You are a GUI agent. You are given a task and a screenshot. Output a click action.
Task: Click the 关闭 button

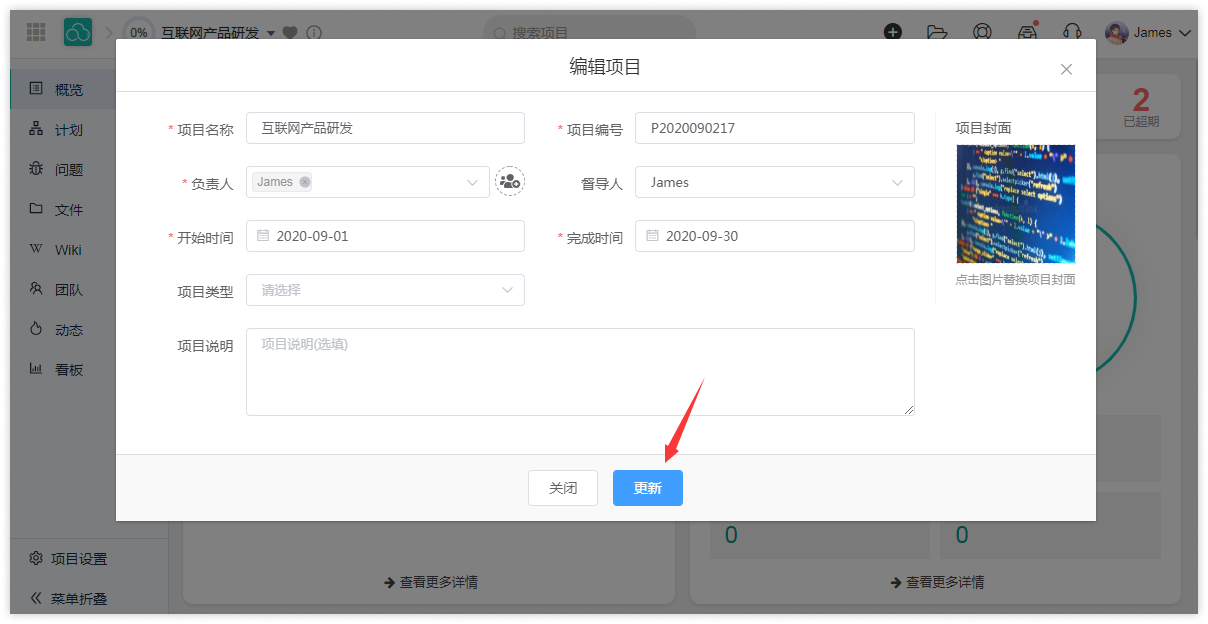coord(563,488)
